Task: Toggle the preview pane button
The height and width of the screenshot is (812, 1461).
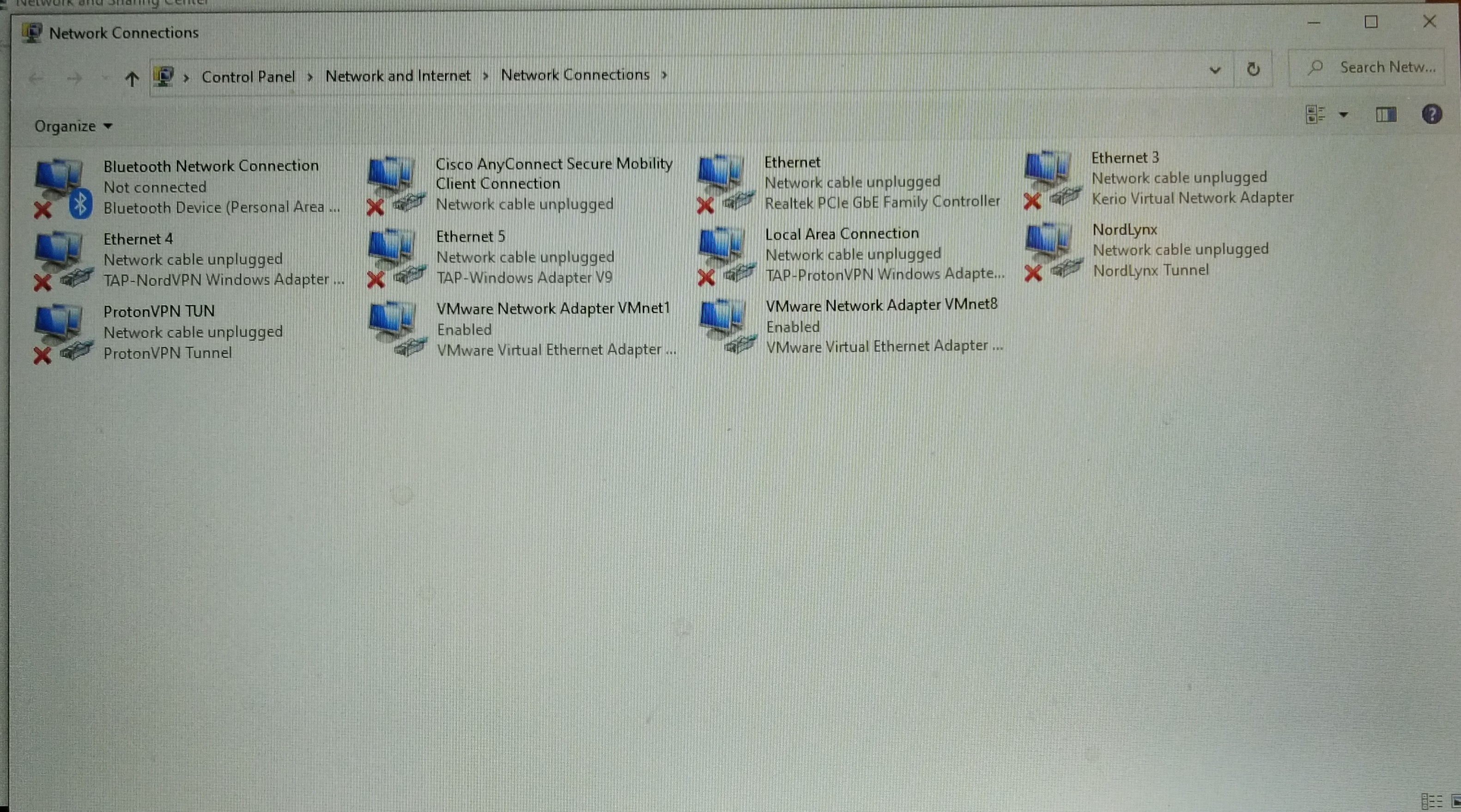Action: 1386,115
